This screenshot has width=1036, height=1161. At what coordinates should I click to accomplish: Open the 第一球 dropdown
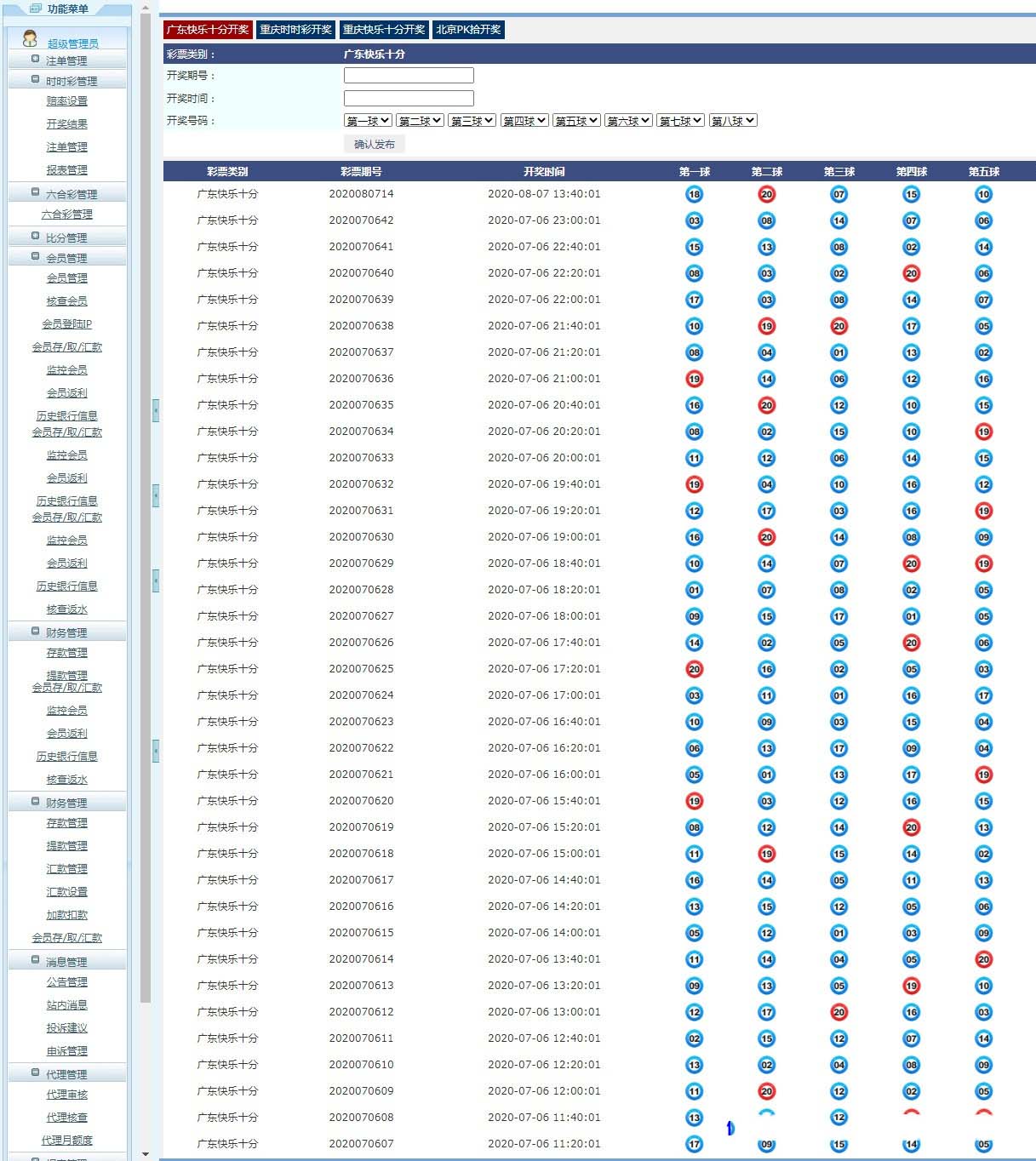coord(368,121)
